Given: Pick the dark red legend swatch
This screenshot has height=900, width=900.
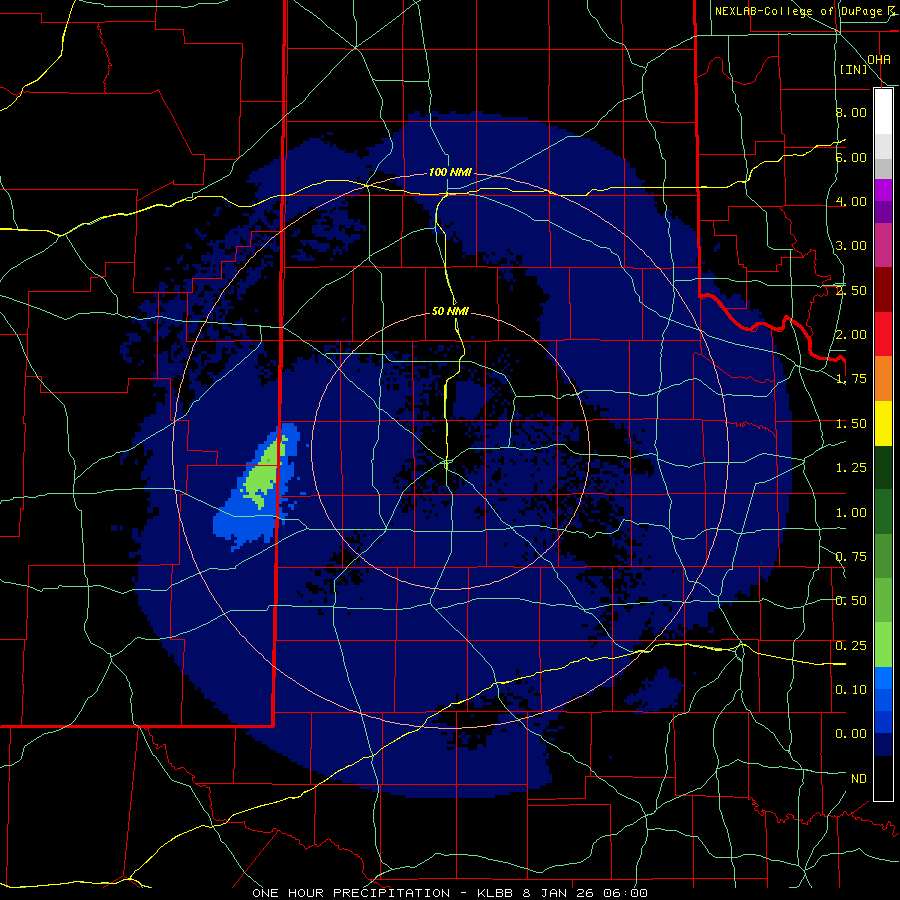Looking at the screenshot, I should pyautogui.click(x=883, y=290).
